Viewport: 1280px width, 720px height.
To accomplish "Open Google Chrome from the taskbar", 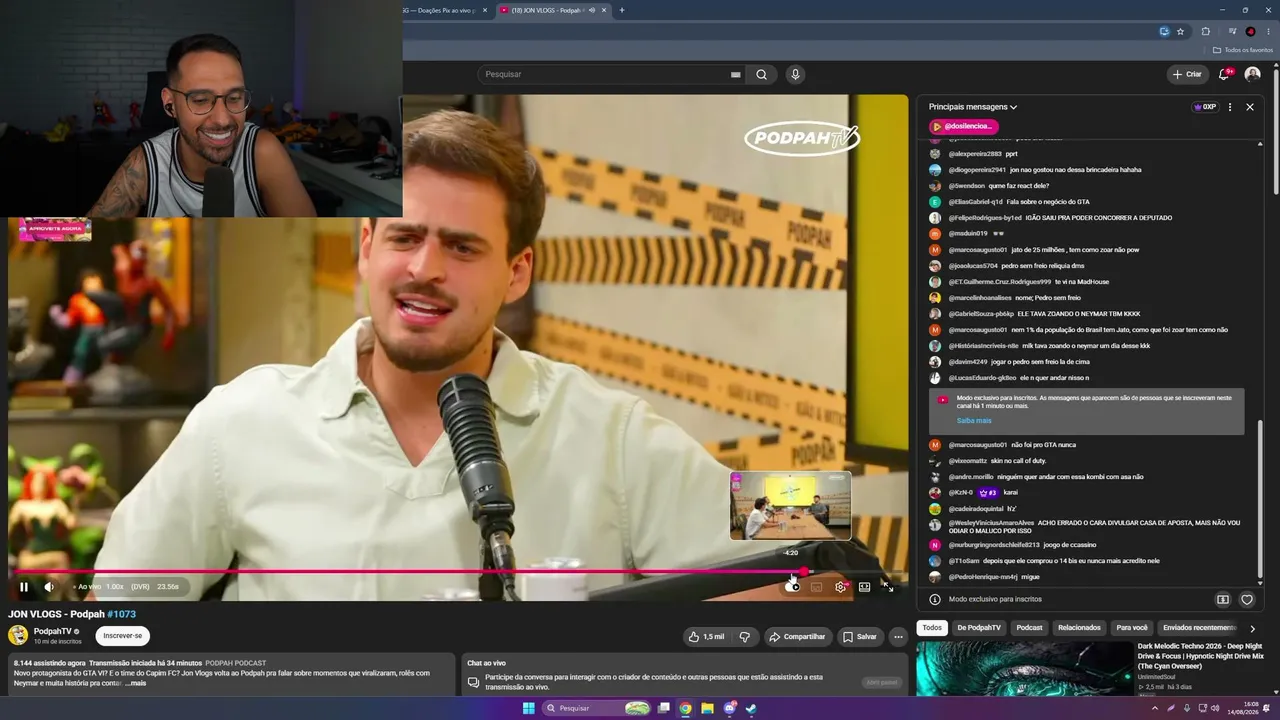I will click(685, 708).
